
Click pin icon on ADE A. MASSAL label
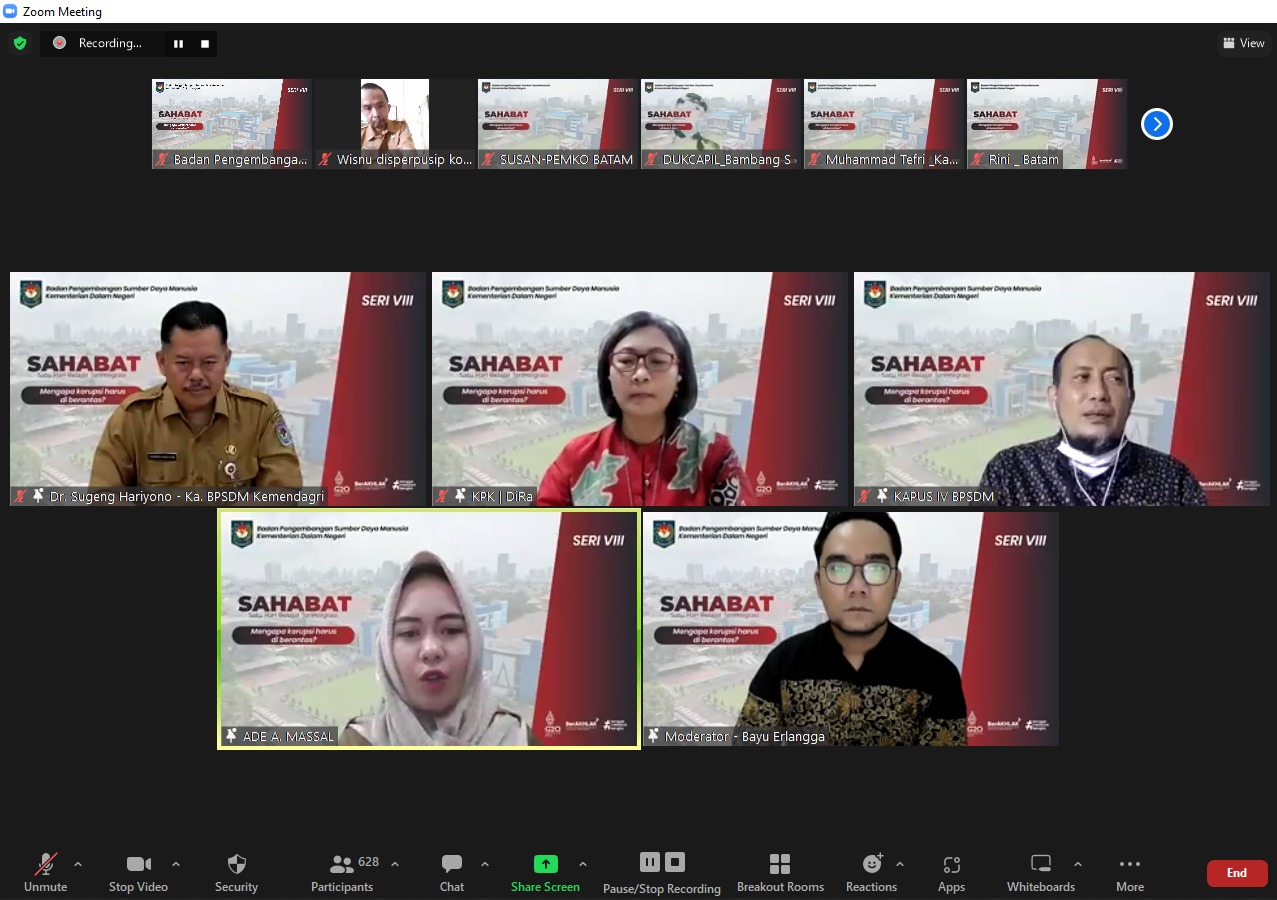tap(232, 735)
